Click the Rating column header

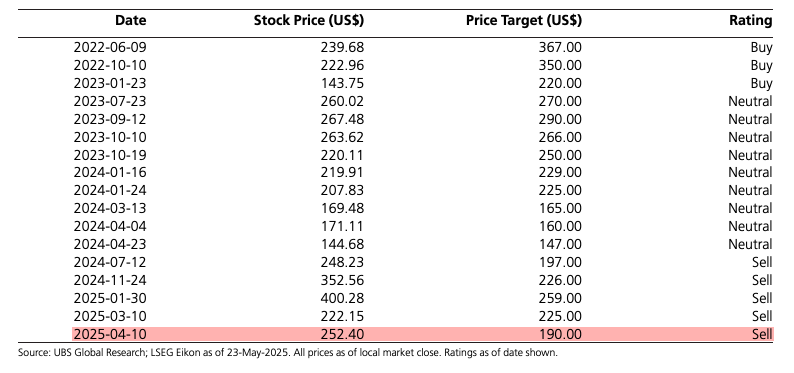750,21
